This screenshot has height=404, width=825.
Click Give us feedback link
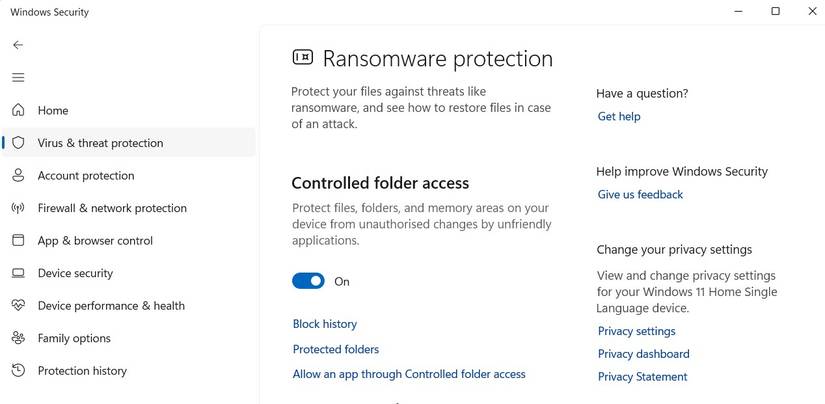tap(640, 194)
